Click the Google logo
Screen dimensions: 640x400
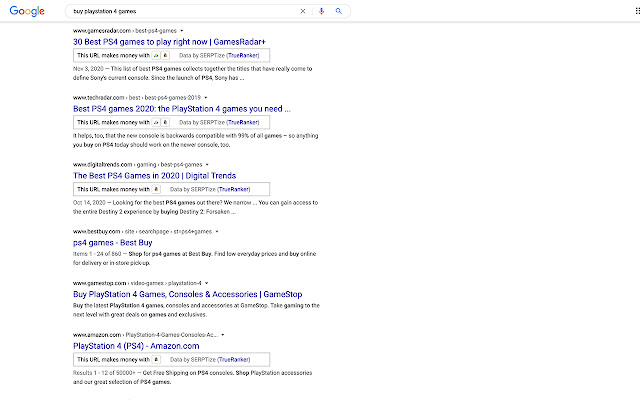[27, 11]
